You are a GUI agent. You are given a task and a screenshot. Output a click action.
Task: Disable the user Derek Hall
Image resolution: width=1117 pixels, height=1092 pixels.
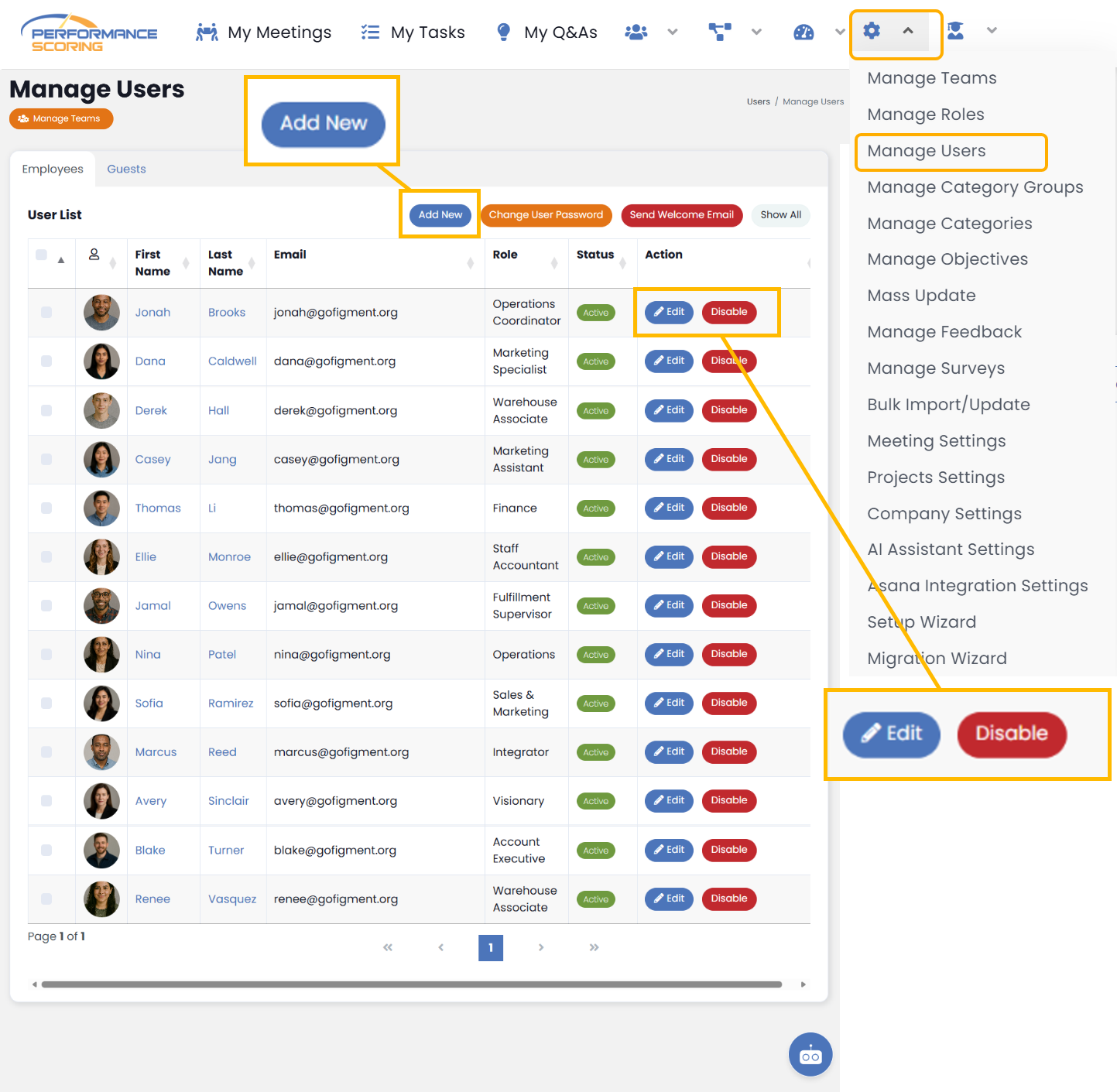pos(728,410)
